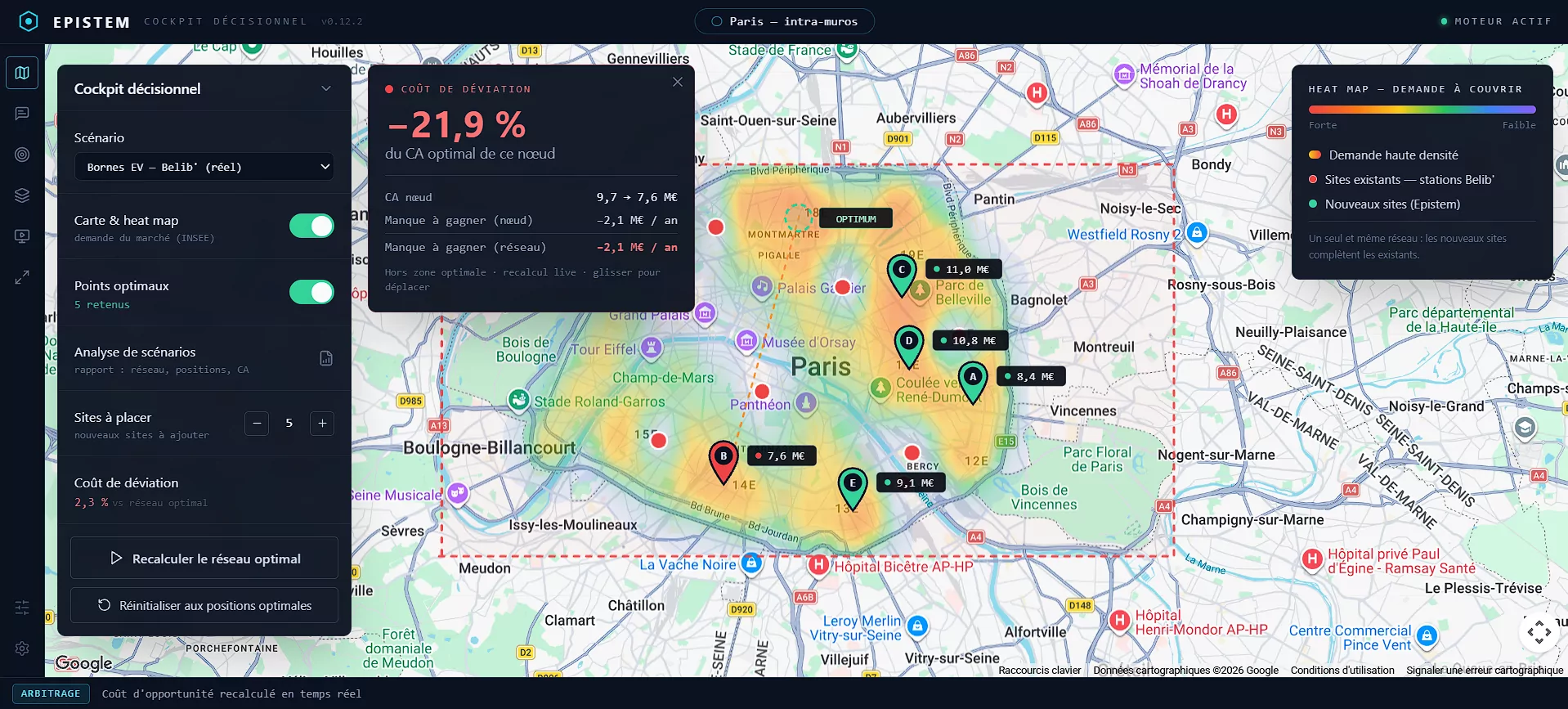1568x709 pixels.
Task: Click the expand arrows sidebar icon
Action: [22, 277]
